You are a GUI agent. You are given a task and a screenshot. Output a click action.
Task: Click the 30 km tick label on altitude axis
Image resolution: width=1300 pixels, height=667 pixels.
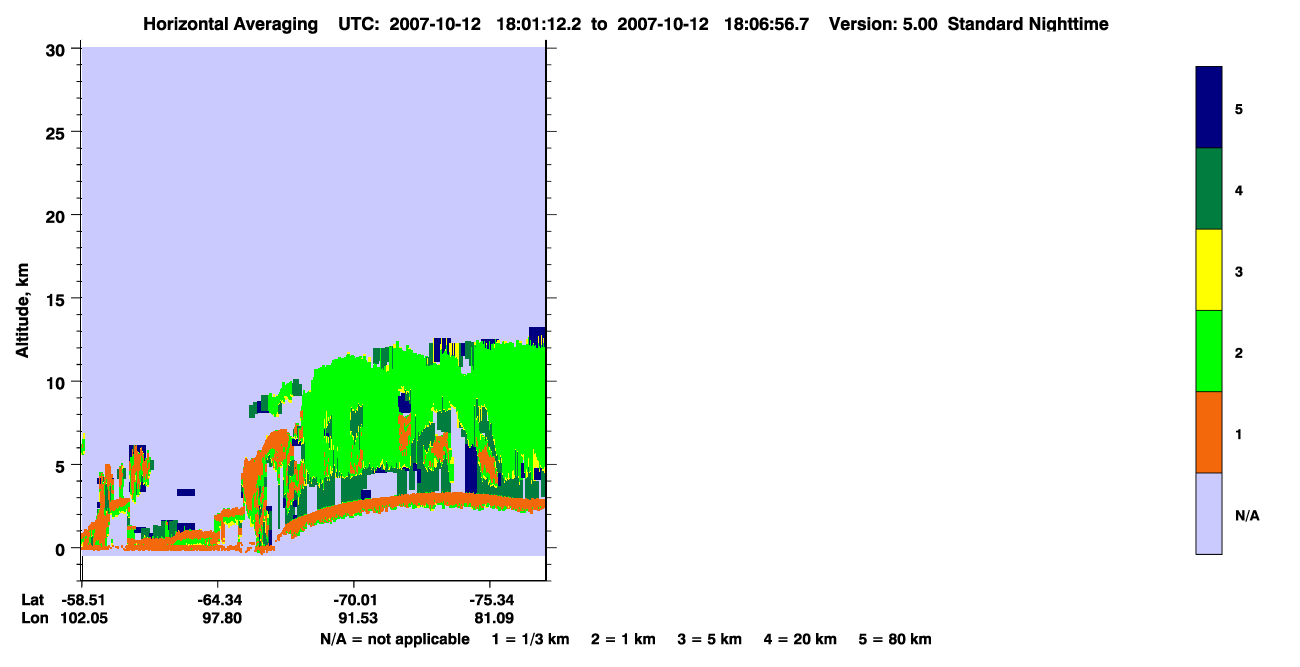[56, 49]
